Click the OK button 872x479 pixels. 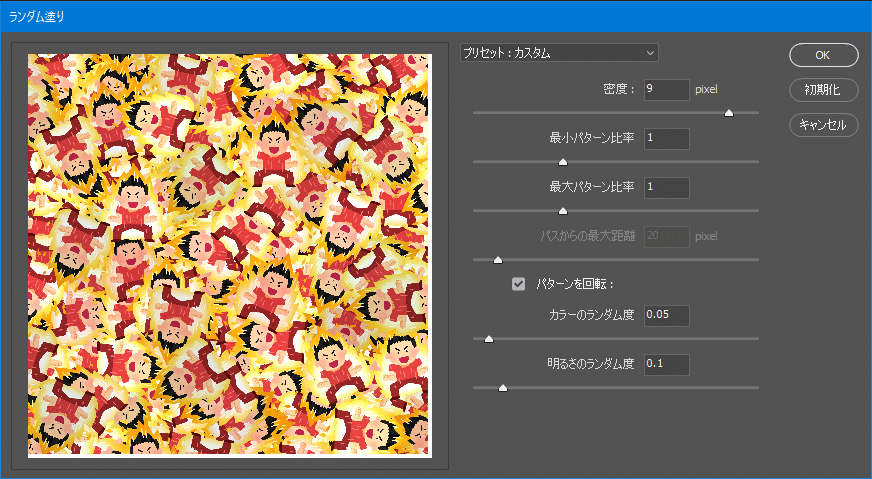[x=824, y=55]
